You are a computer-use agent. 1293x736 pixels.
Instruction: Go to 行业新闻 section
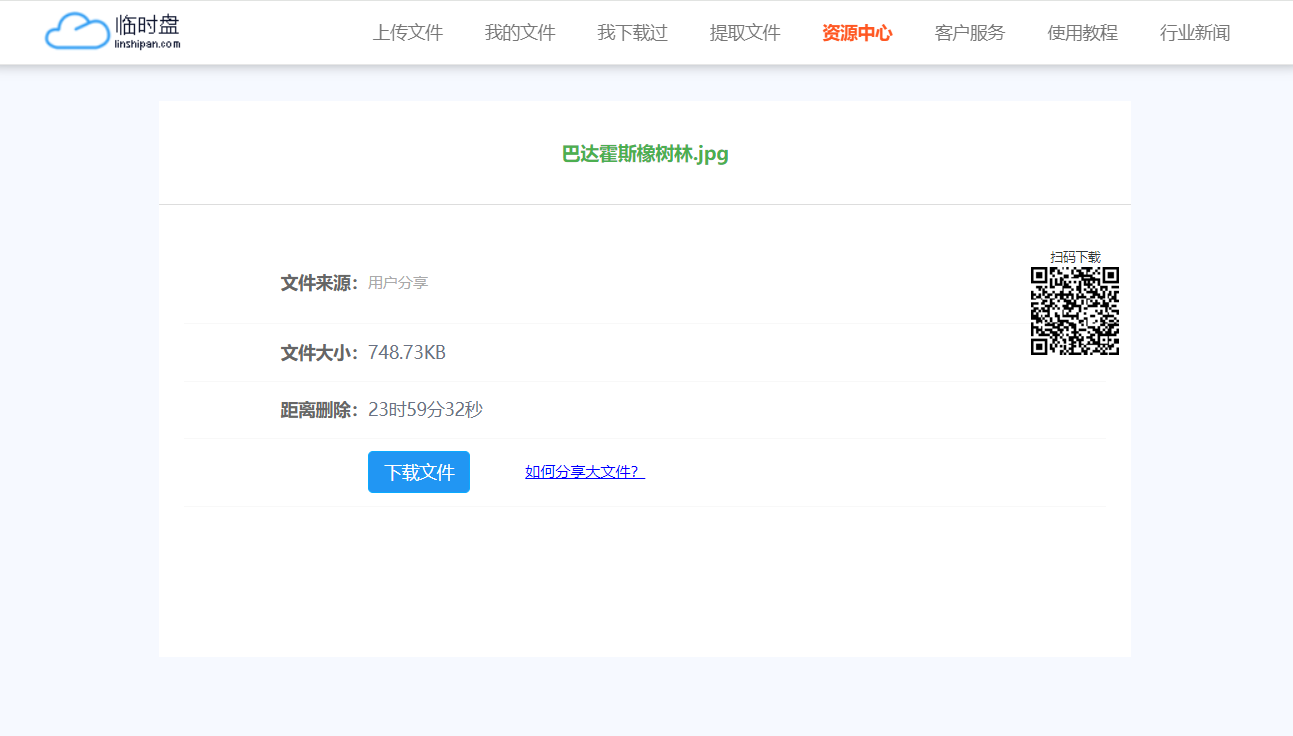pos(1195,33)
